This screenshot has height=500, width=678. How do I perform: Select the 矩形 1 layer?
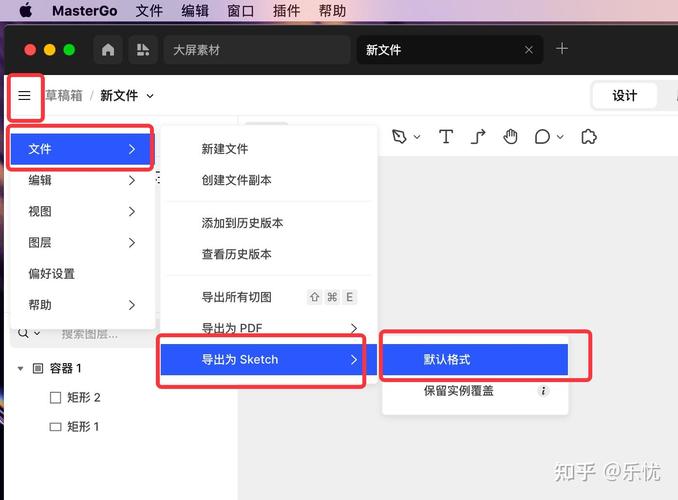83,427
